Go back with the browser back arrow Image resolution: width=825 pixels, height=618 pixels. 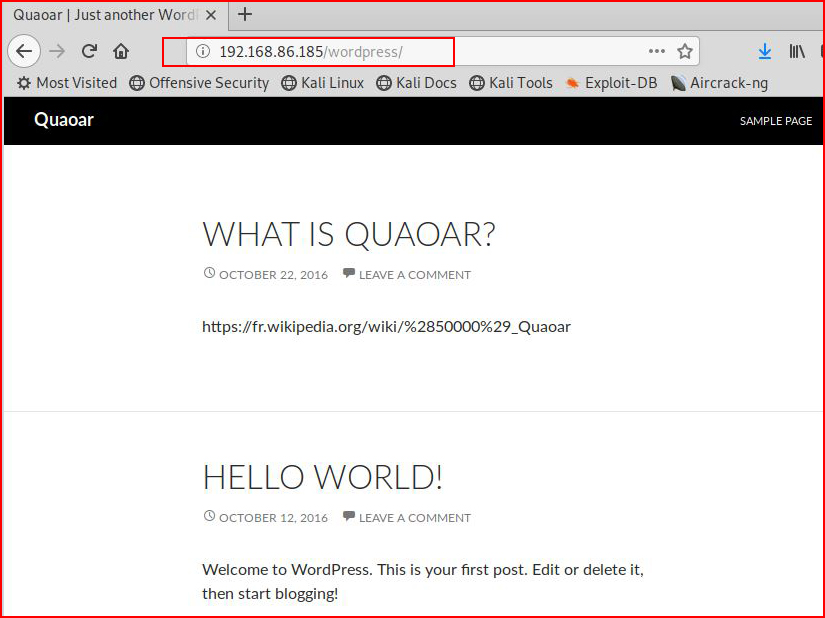click(x=24, y=51)
